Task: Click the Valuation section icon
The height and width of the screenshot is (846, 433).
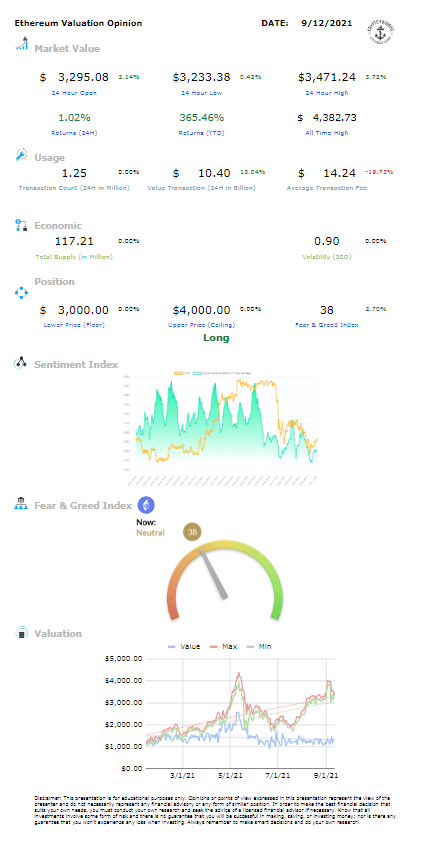Action: (x=21, y=632)
